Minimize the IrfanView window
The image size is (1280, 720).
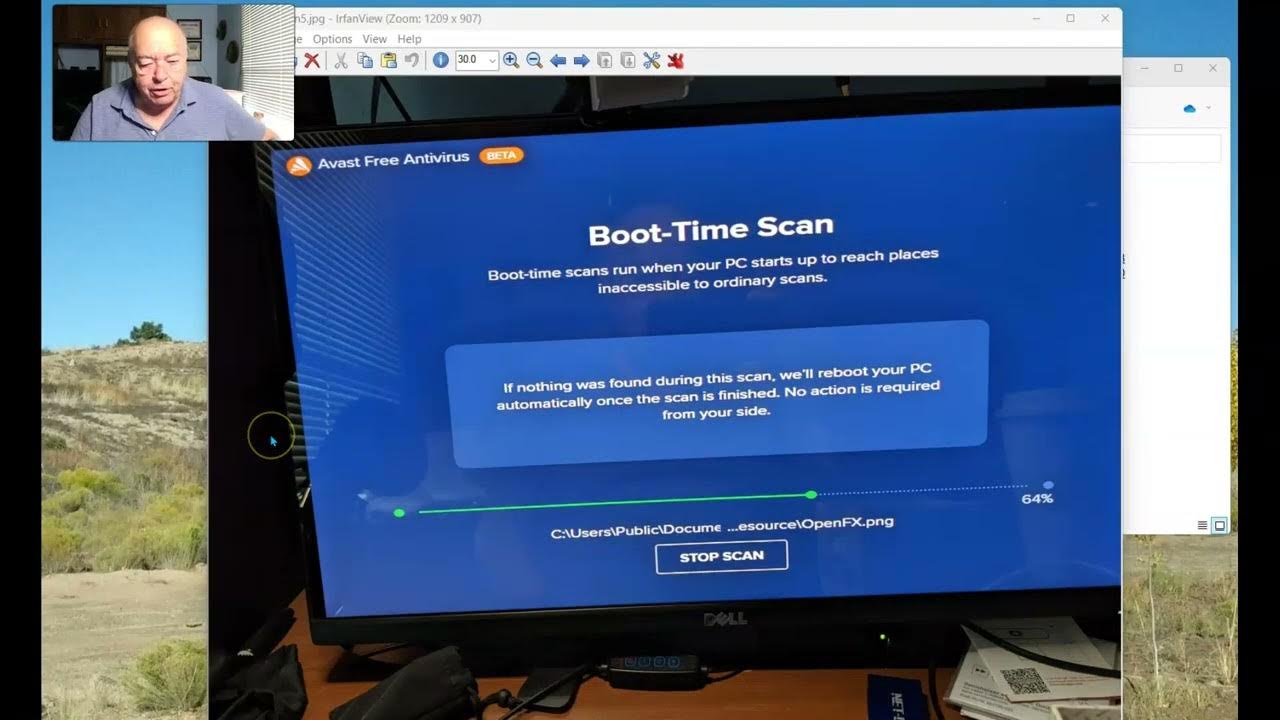[1036, 18]
